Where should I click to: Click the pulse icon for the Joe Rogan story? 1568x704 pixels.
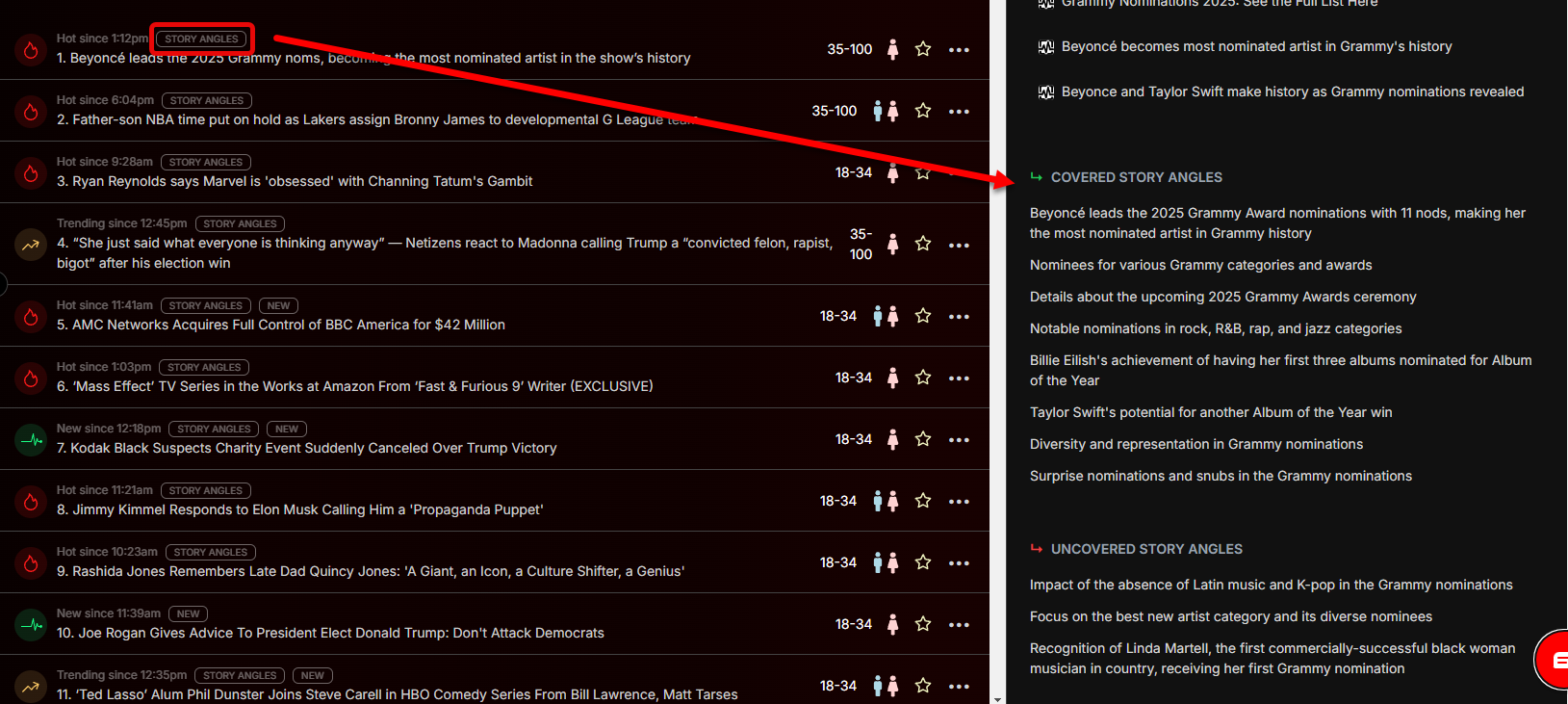(x=31, y=625)
